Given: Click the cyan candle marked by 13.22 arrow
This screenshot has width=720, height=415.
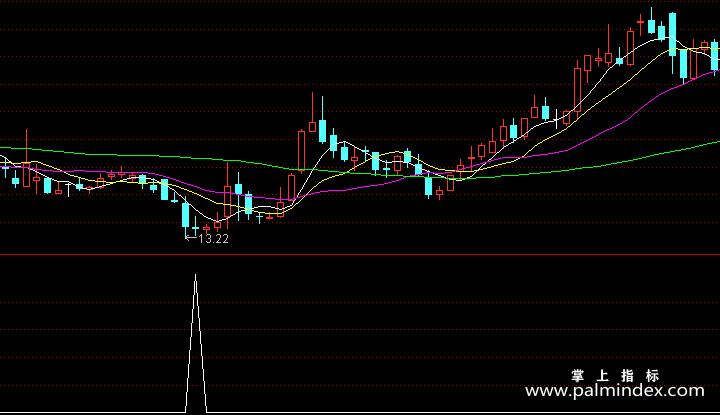Looking at the screenshot, I should click(186, 215).
